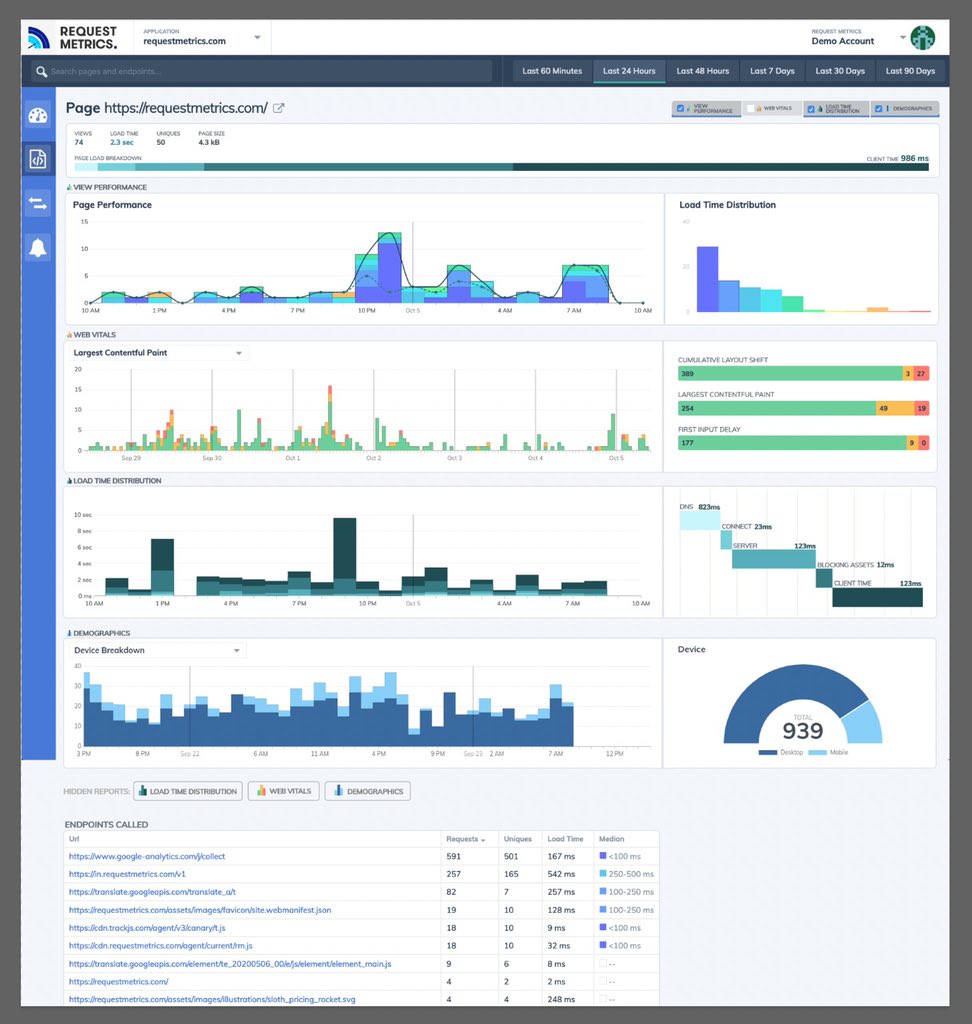Show hidden Demographics report
The height and width of the screenshot is (1024, 972).
click(x=368, y=792)
